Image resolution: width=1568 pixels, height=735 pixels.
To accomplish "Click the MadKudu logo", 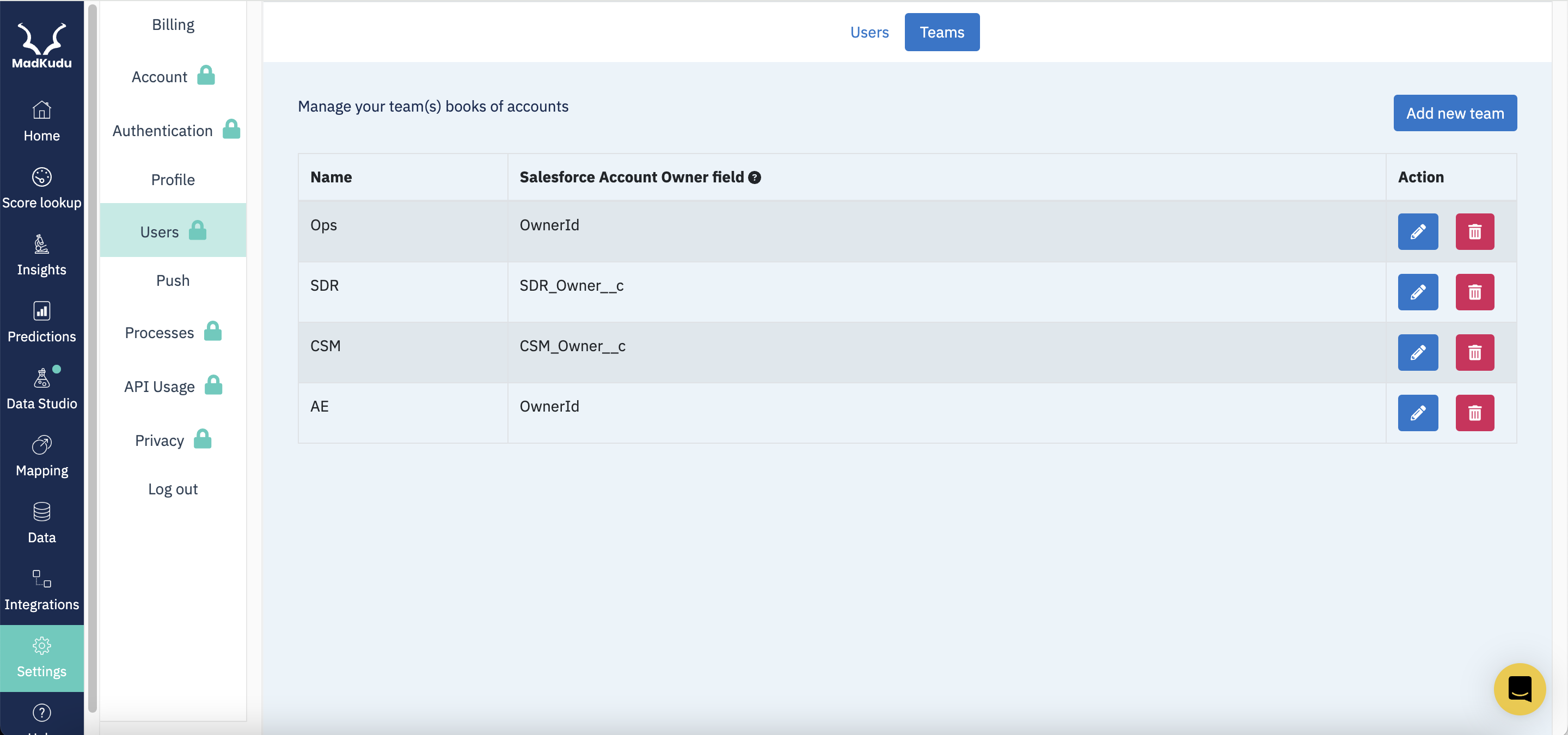I will pyautogui.click(x=41, y=46).
